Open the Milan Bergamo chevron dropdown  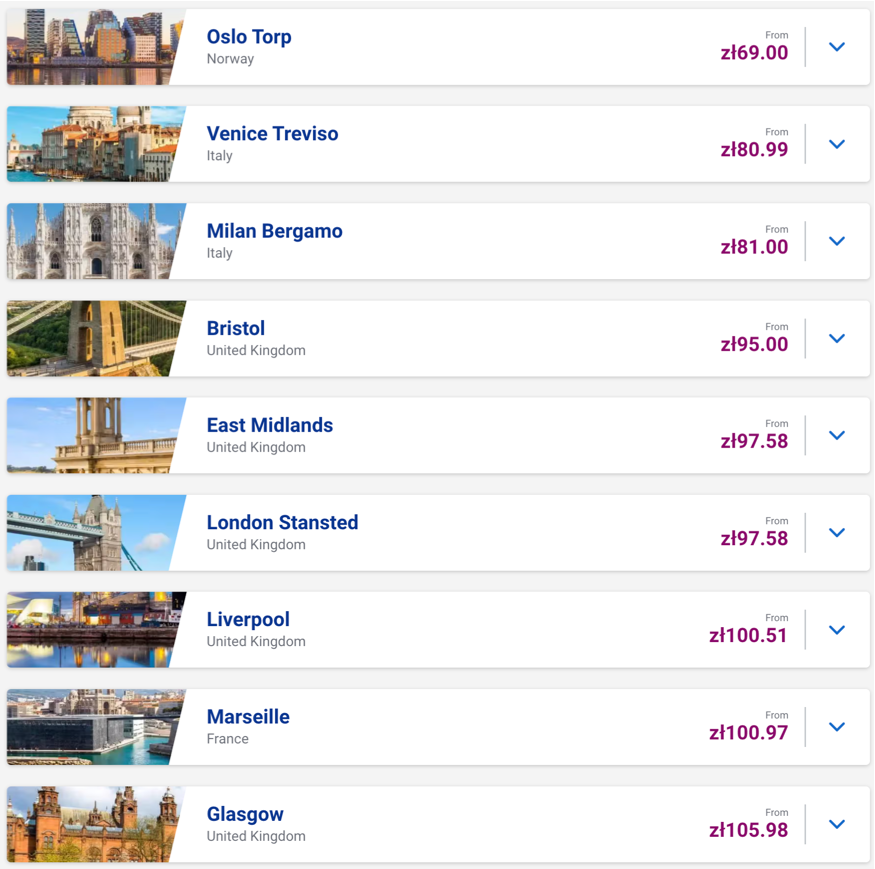coord(837,241)
